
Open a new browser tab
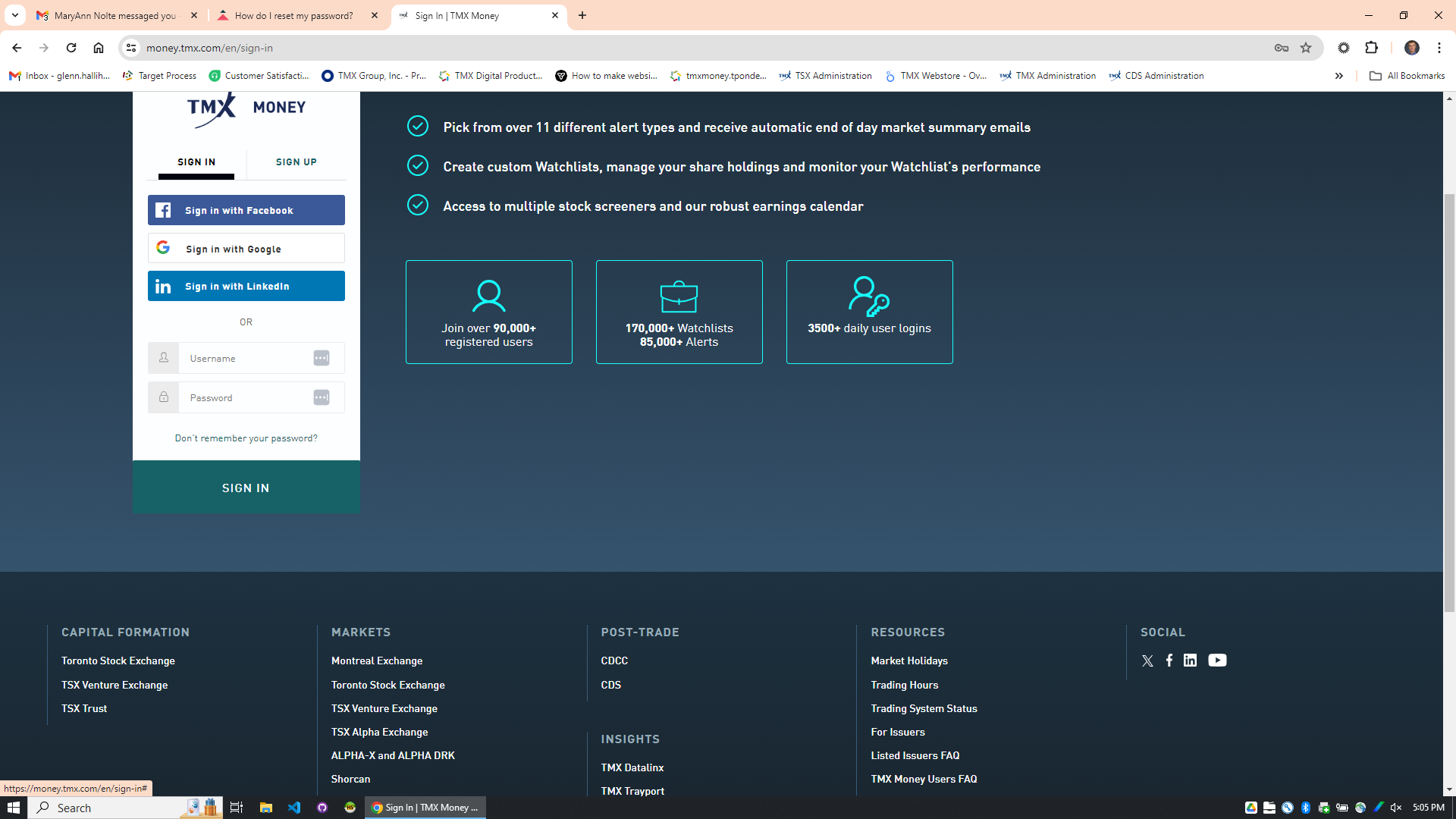582,15
